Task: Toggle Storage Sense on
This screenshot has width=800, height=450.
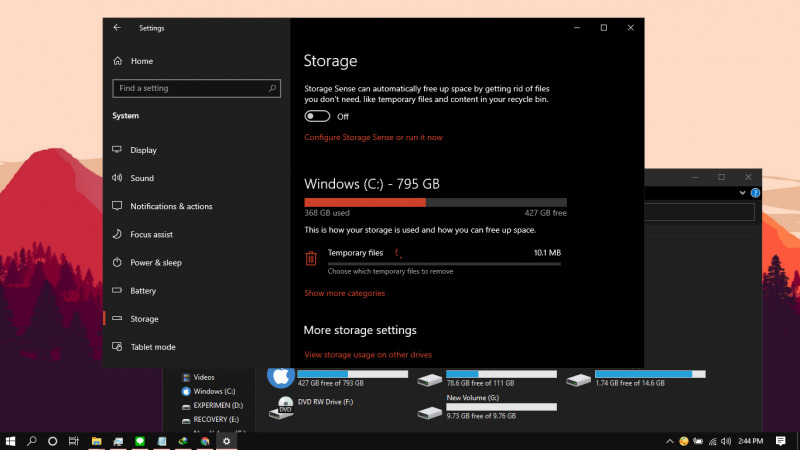Action: click(x=317, y=116)
